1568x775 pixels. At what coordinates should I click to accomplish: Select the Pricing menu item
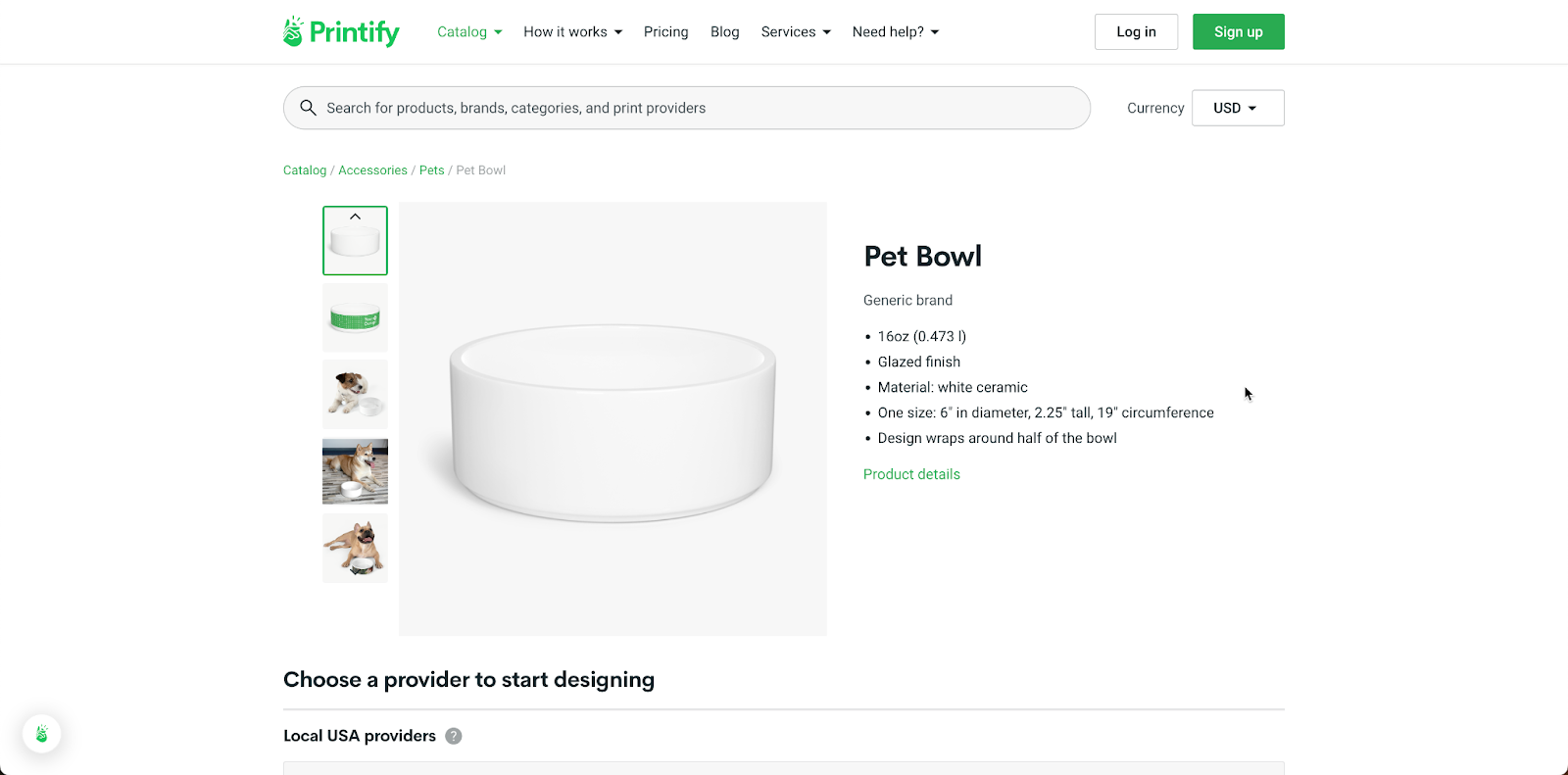[665, 31]
